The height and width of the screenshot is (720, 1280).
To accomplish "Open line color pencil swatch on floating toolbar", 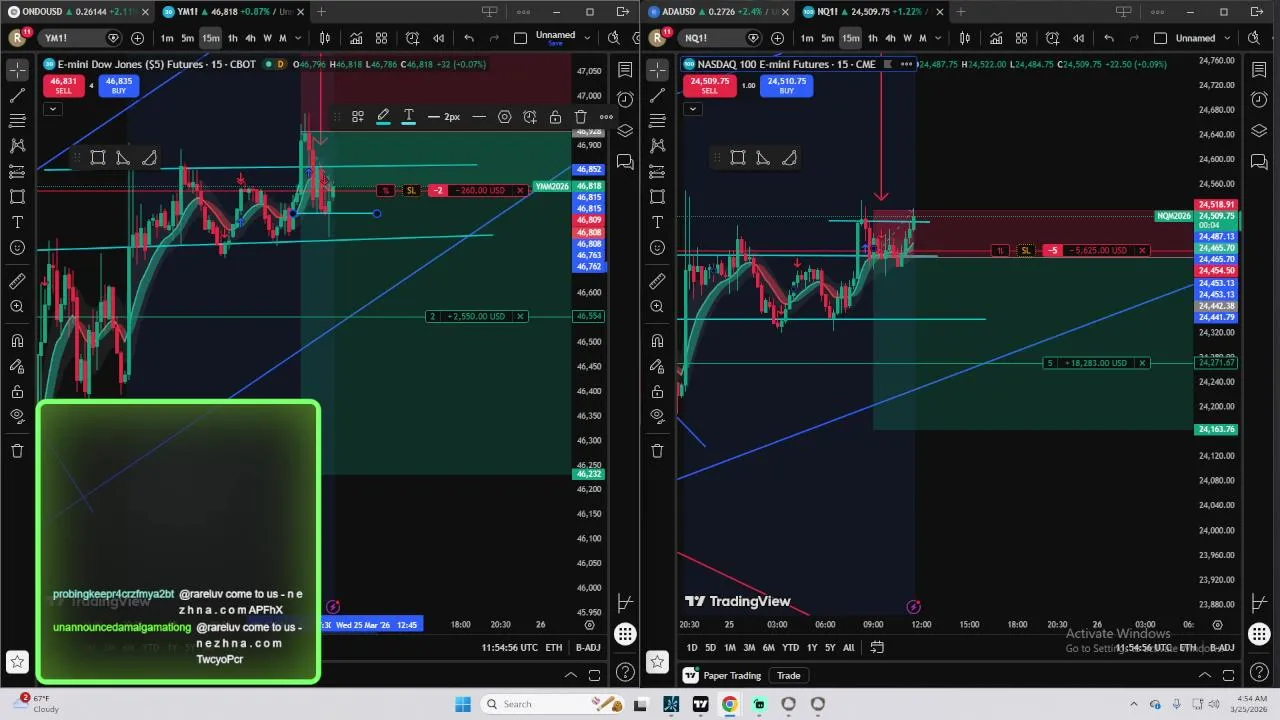I will 383,117.
